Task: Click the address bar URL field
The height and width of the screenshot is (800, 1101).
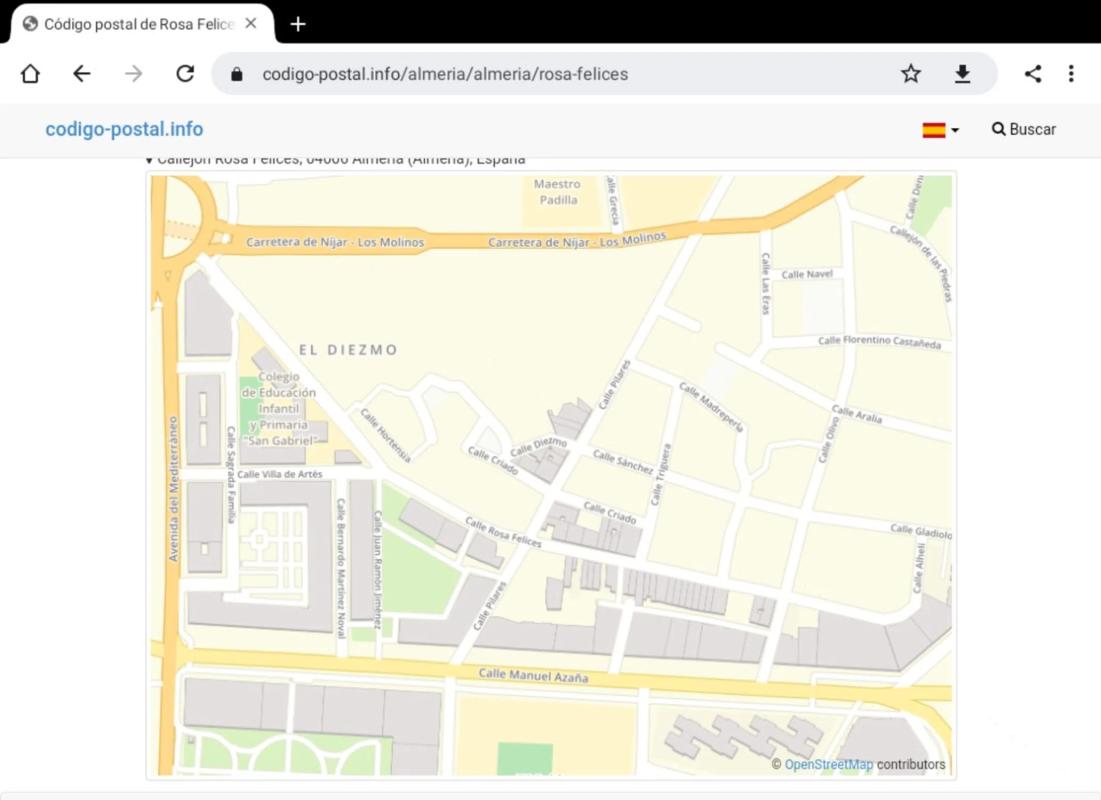Action: [560, 74]
